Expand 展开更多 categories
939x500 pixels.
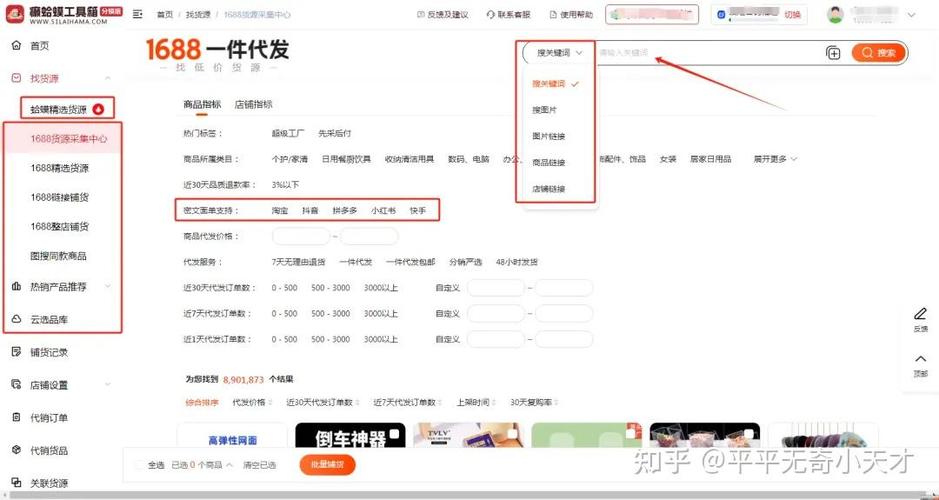(776, 159)
